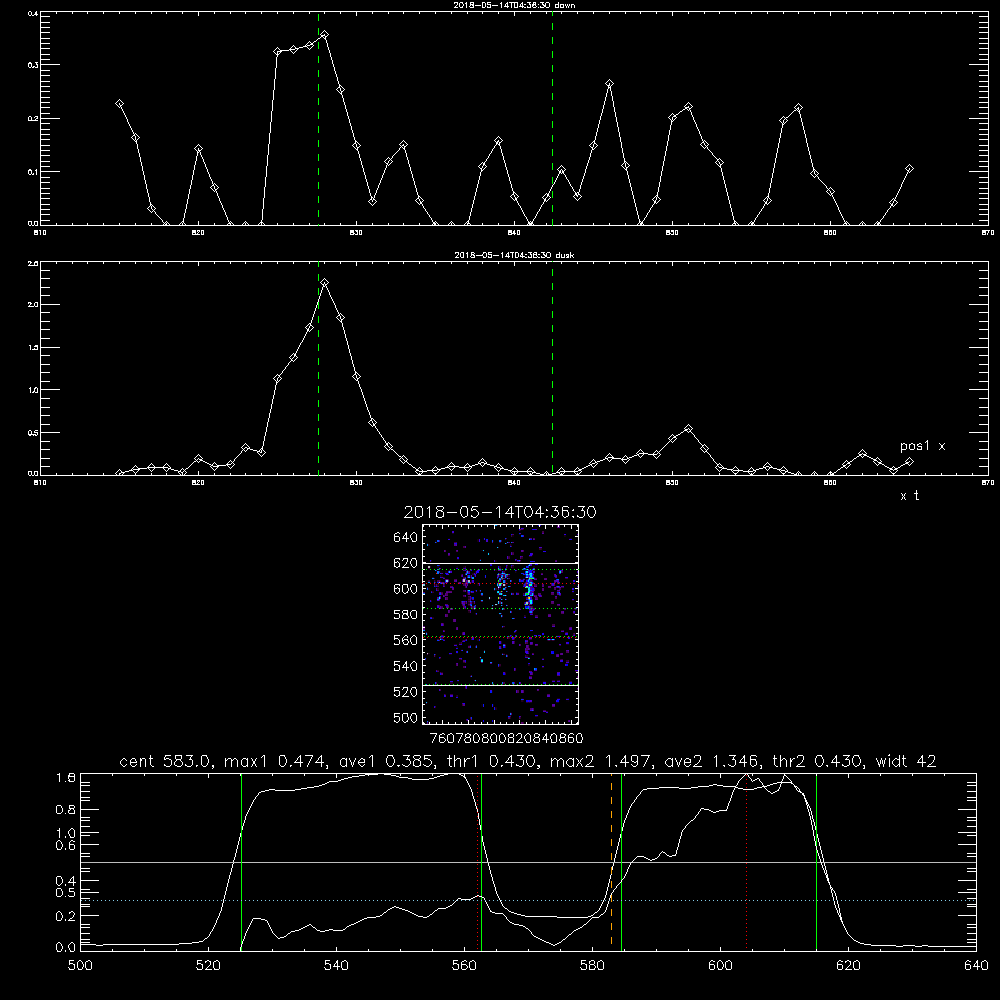
Task: Select the highest peak marker in the dawn plot
Action: [x=325, y=35]
